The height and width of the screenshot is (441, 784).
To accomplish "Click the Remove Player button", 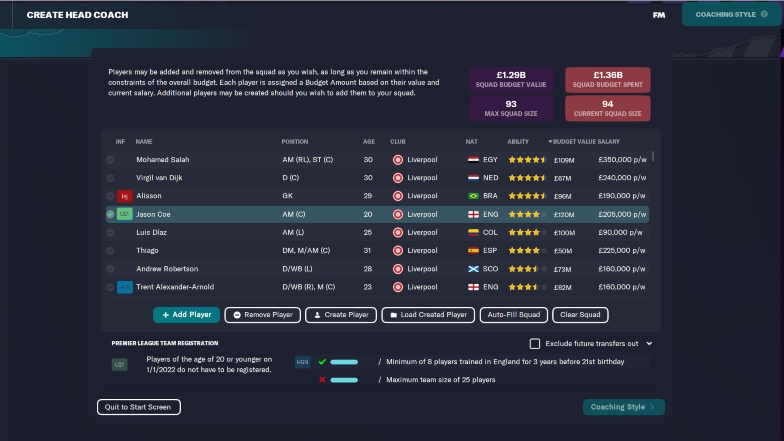I will [x=262, y=315].
